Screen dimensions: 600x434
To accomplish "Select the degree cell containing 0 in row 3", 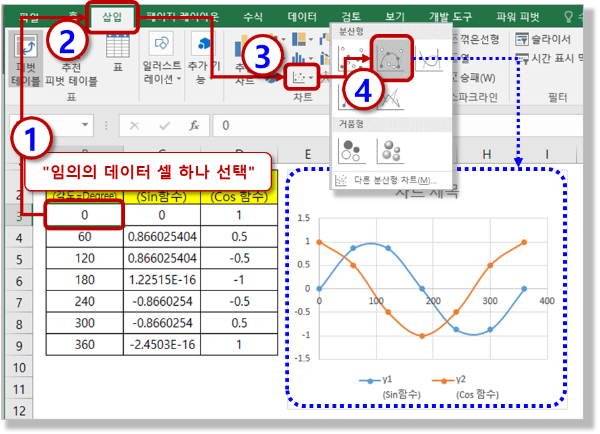I will point(85,215).
